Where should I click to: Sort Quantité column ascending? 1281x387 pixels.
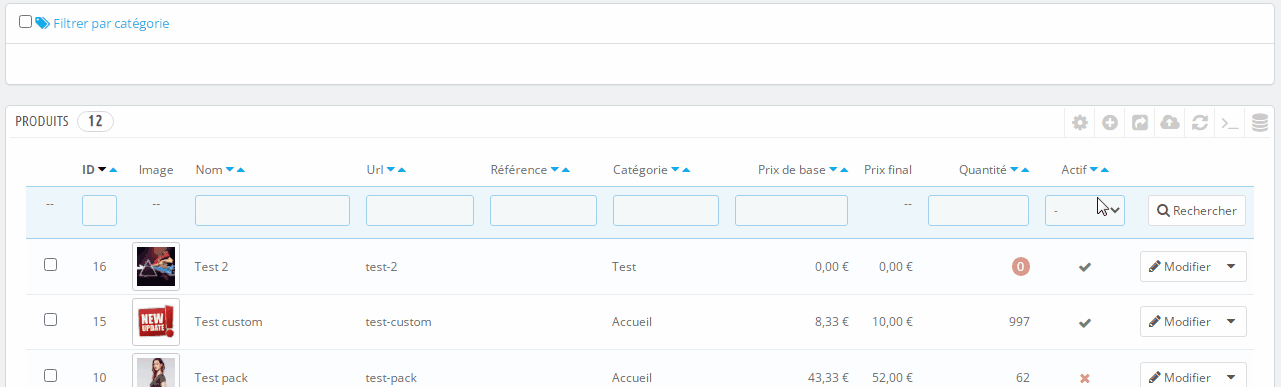point(1026,170)
